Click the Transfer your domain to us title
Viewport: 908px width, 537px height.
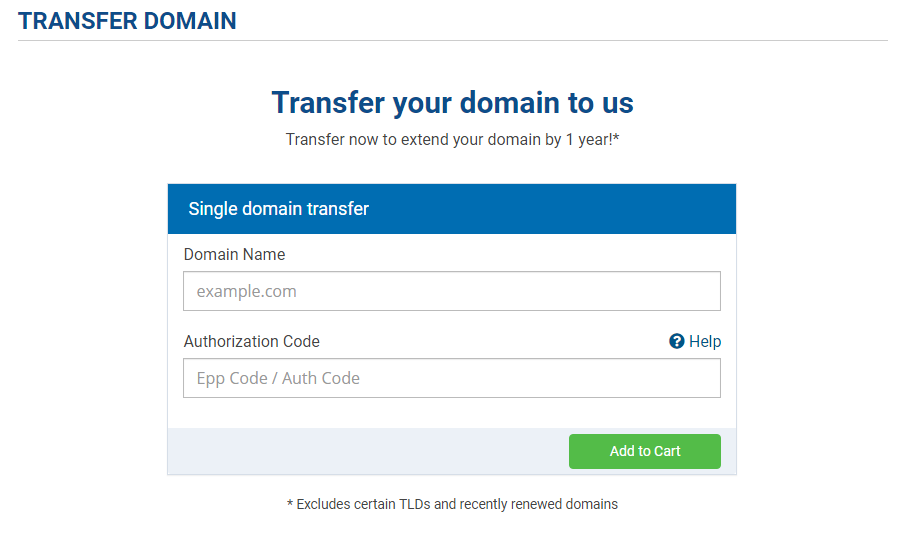pos(452,103)
